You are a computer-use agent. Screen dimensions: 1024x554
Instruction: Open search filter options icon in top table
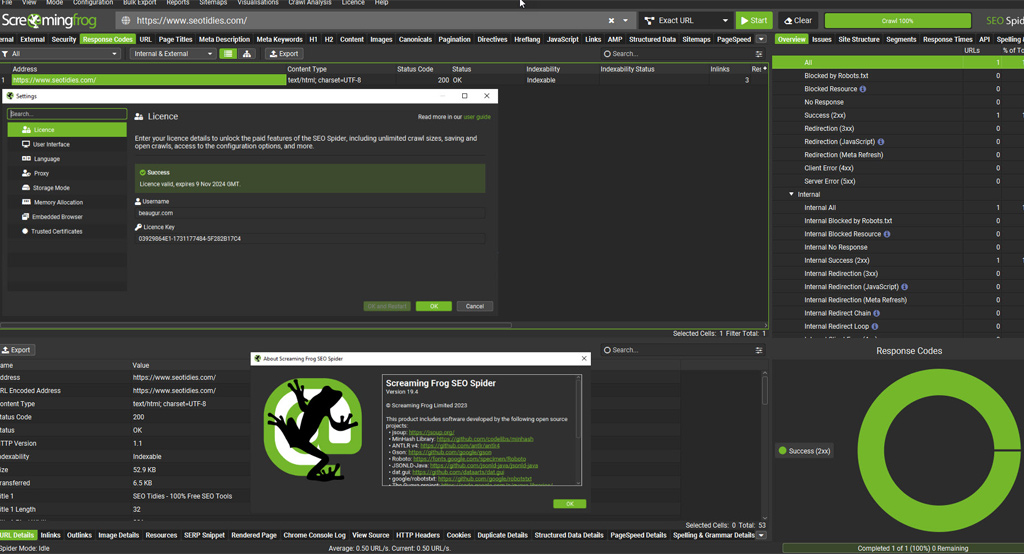pyautogui.click(x=759, y=54)
